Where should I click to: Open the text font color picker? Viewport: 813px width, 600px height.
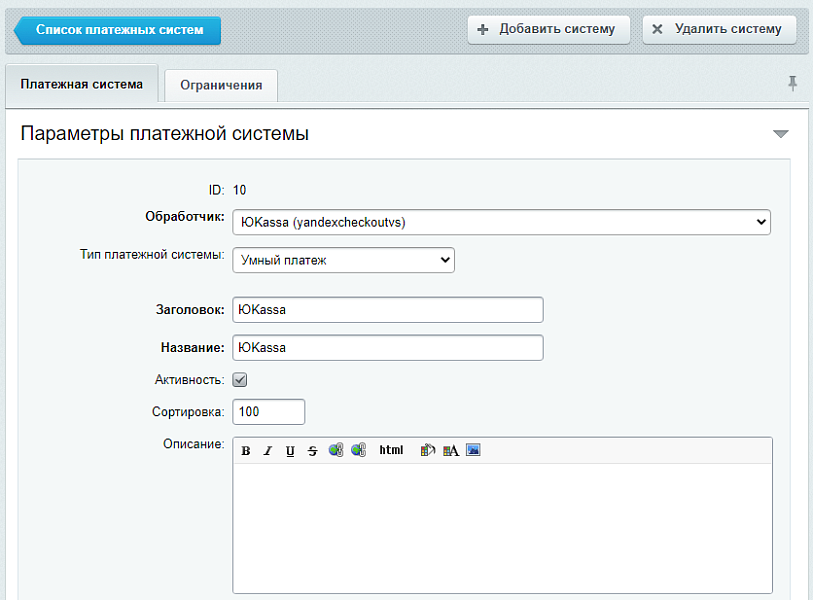point(451,451)
